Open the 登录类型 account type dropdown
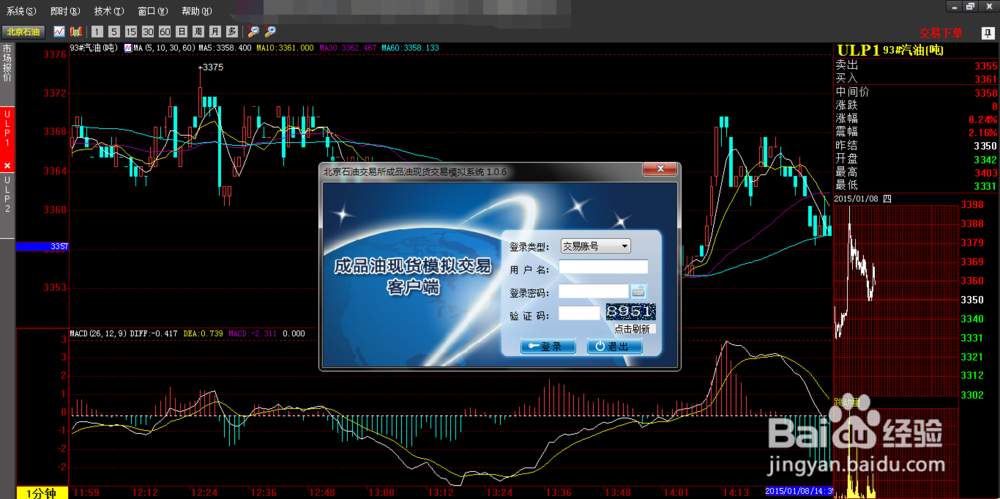The height and width of the screenshot is (499, 1000). tap(595, 246)
